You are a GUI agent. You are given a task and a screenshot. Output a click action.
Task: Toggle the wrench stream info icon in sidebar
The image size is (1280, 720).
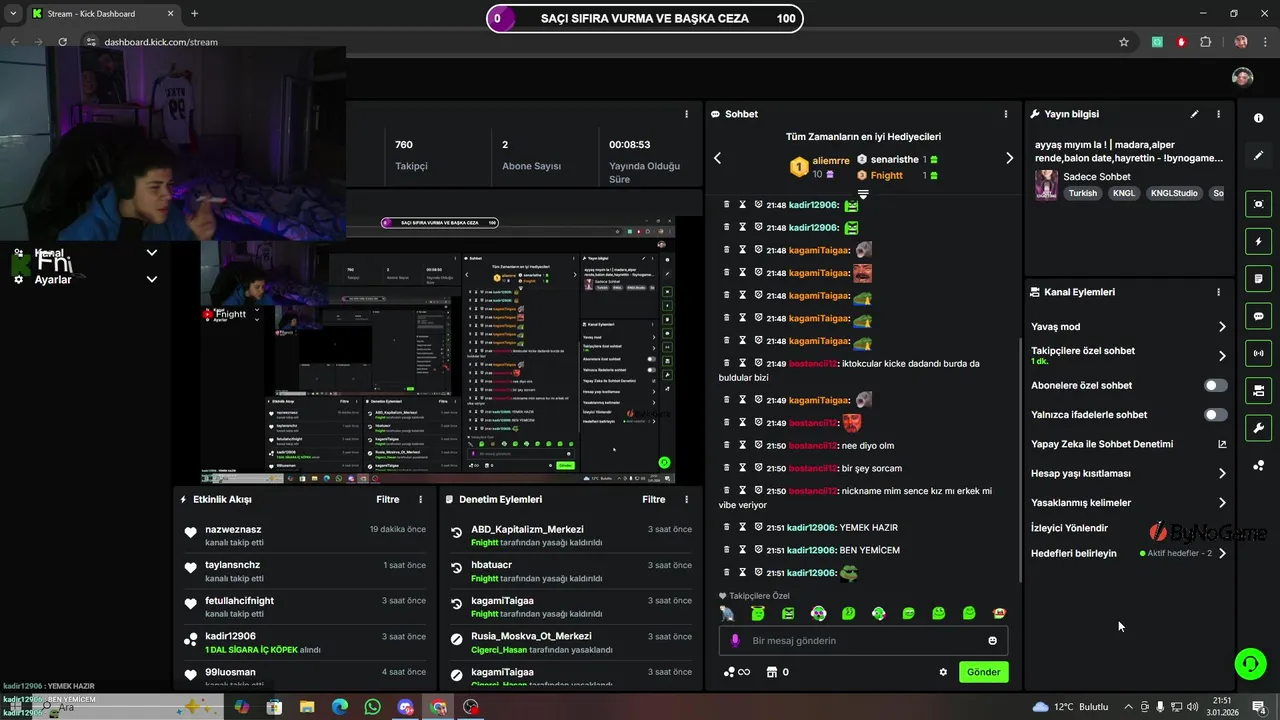click(x=1258, y=428)
